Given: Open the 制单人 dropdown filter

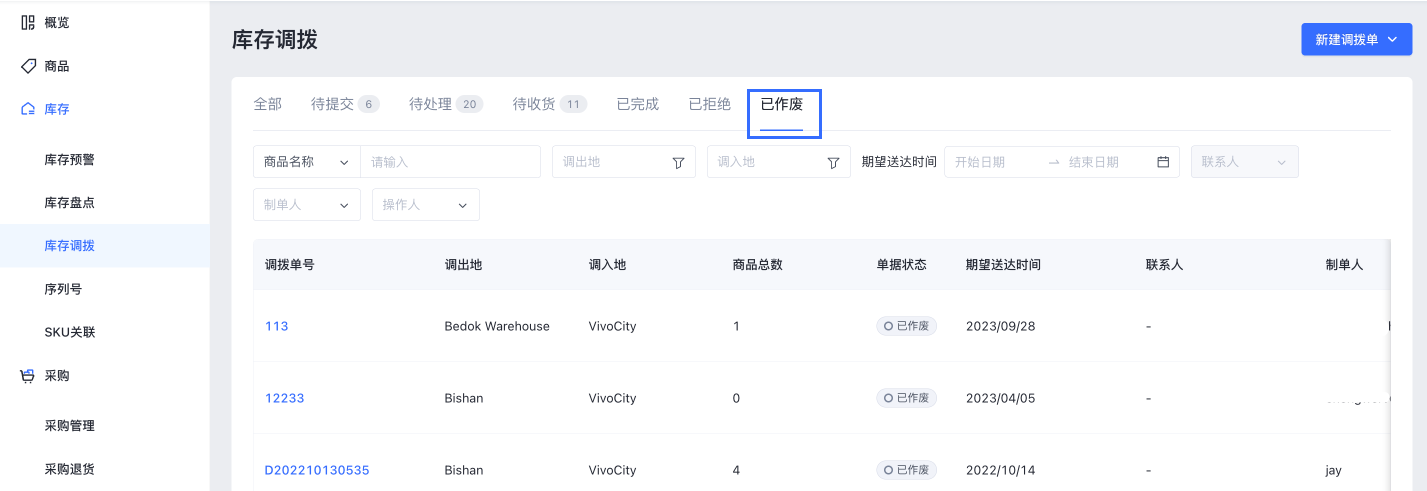Looking at the screenshot, I should point(307,204).
